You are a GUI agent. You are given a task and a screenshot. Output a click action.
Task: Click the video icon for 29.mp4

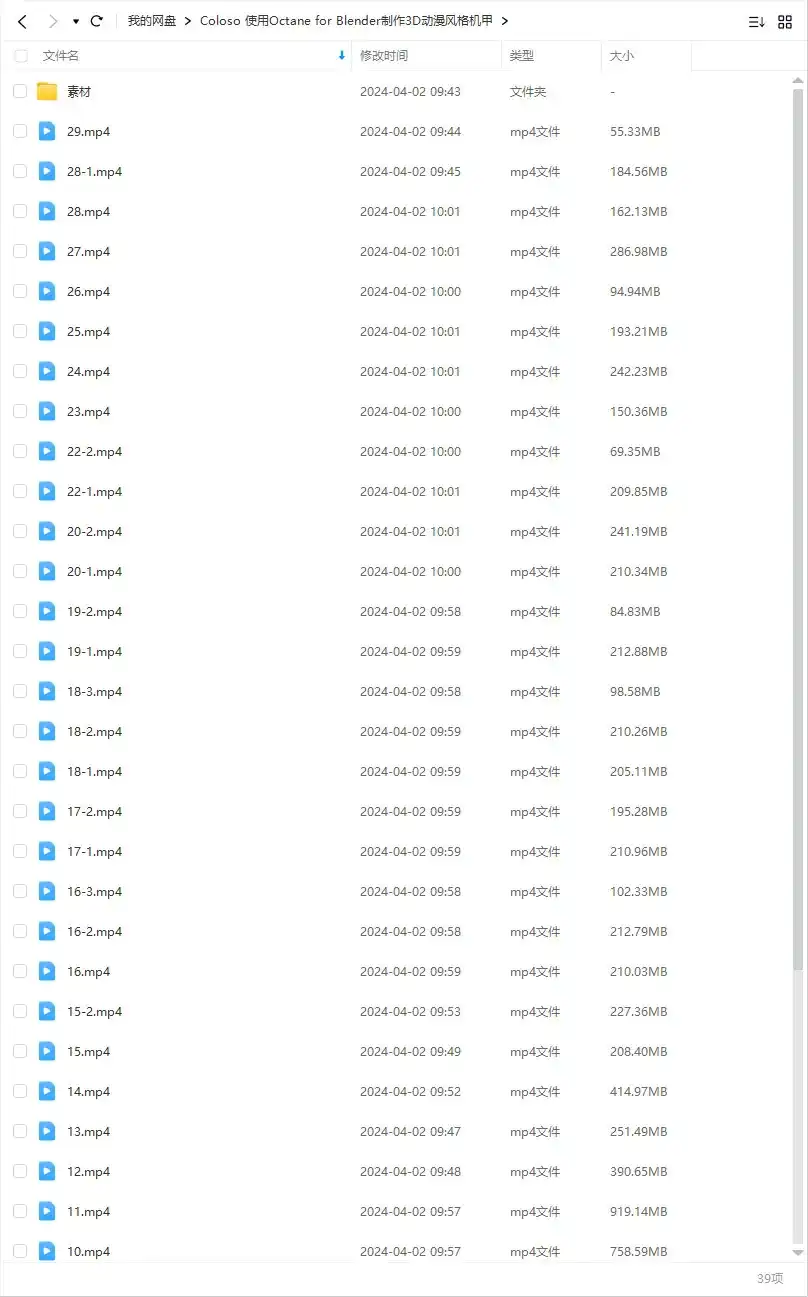[x=47, y=132]
